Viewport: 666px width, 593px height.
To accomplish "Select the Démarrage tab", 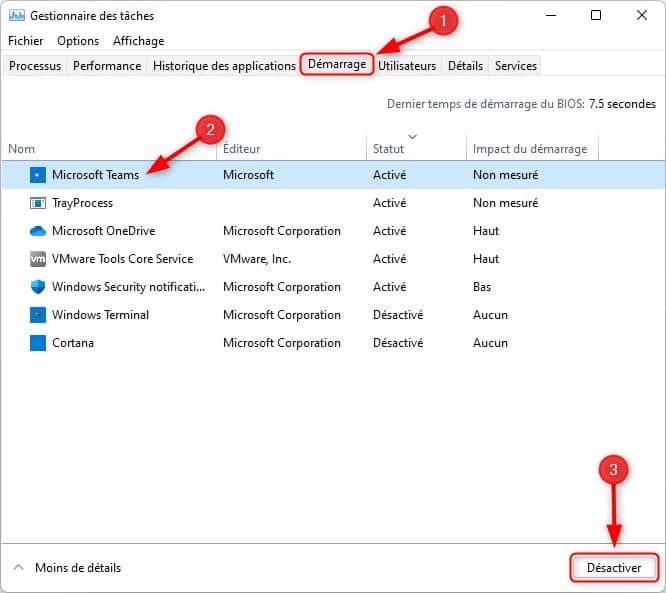I will coord(337,64).
